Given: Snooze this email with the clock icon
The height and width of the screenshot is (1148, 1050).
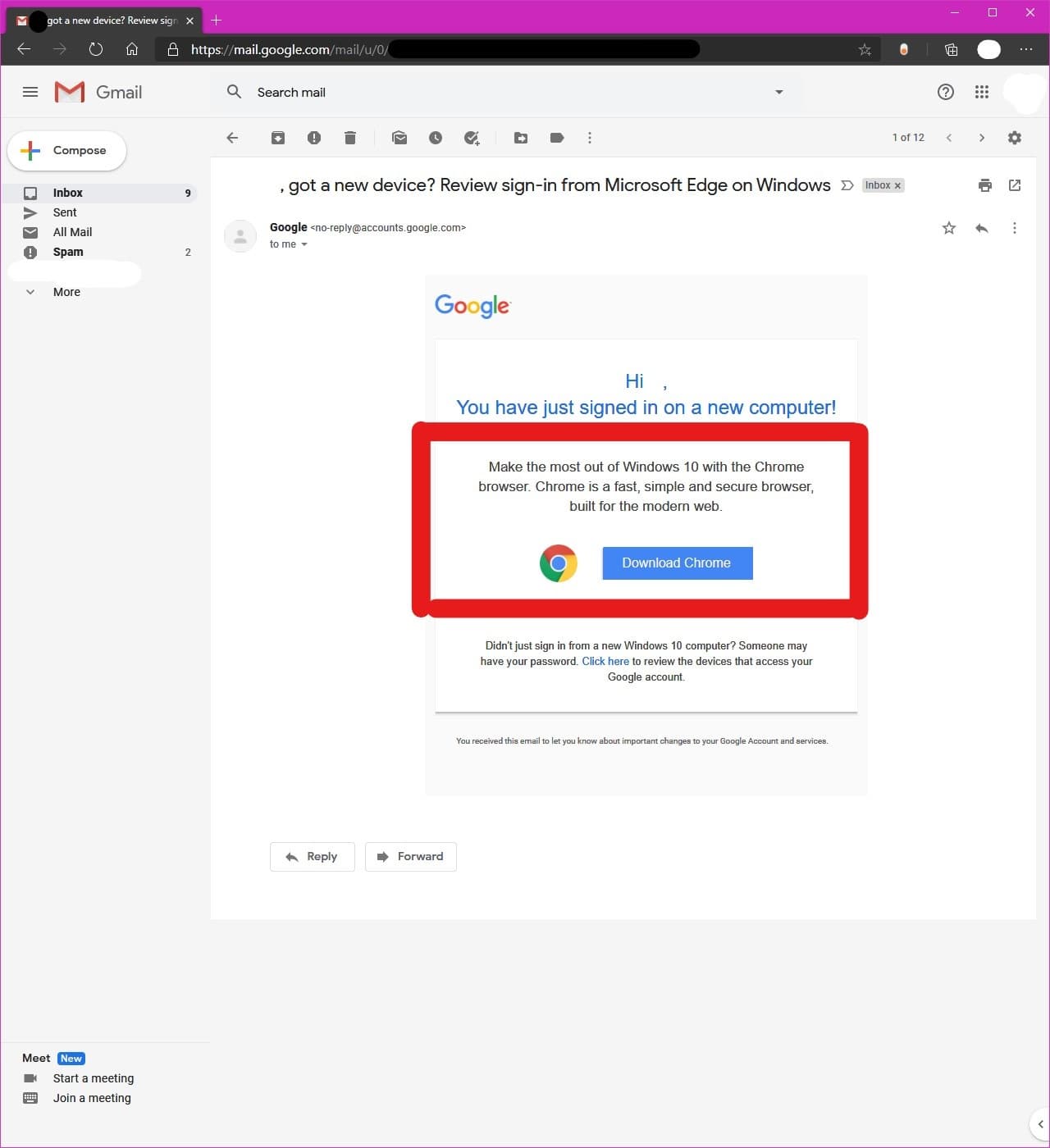Looking at the screenshot, I should coord(436,138).
